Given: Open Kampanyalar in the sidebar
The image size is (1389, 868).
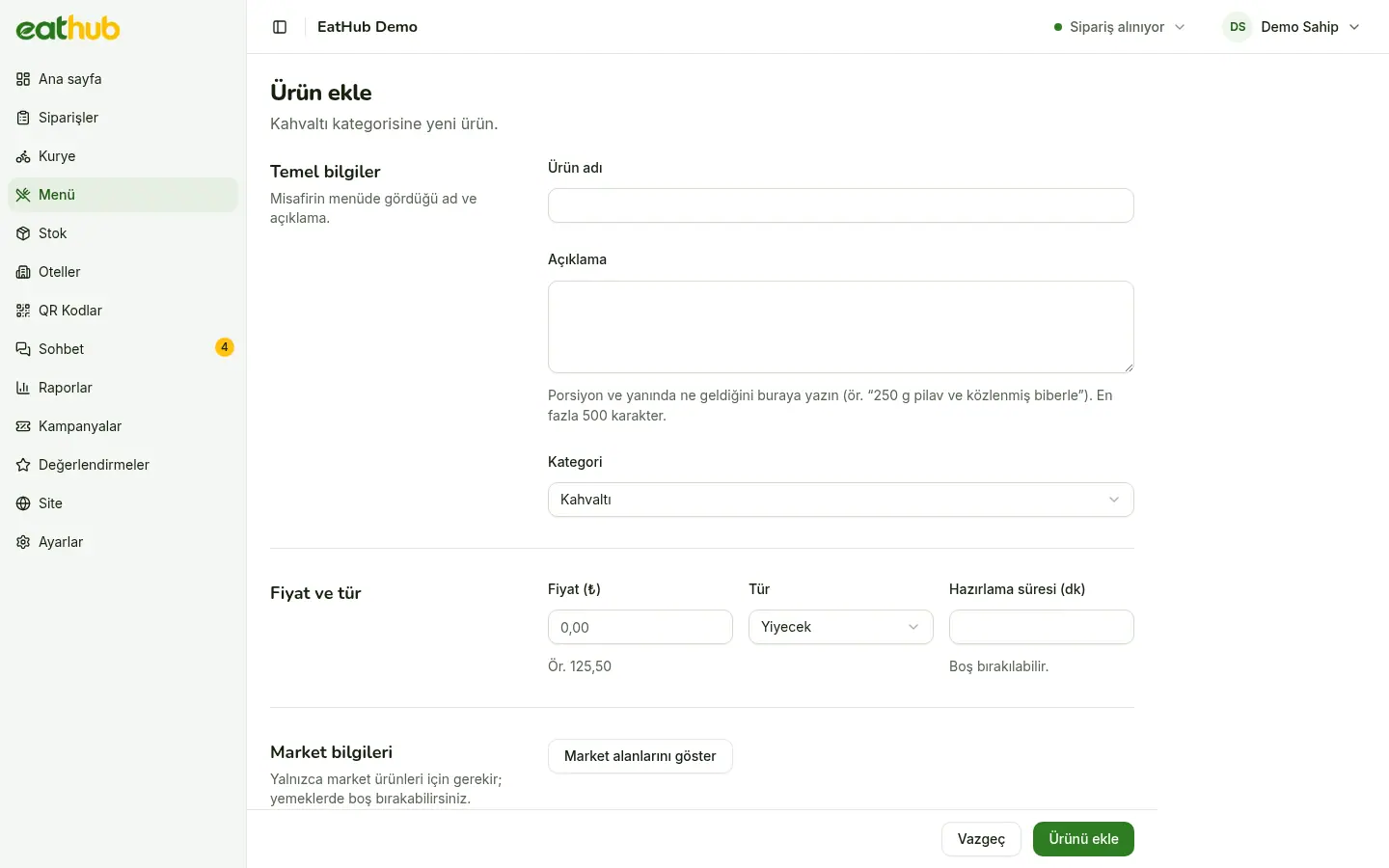Looking at the screenshot, I should pyautogui.click(x=123, y=426).
